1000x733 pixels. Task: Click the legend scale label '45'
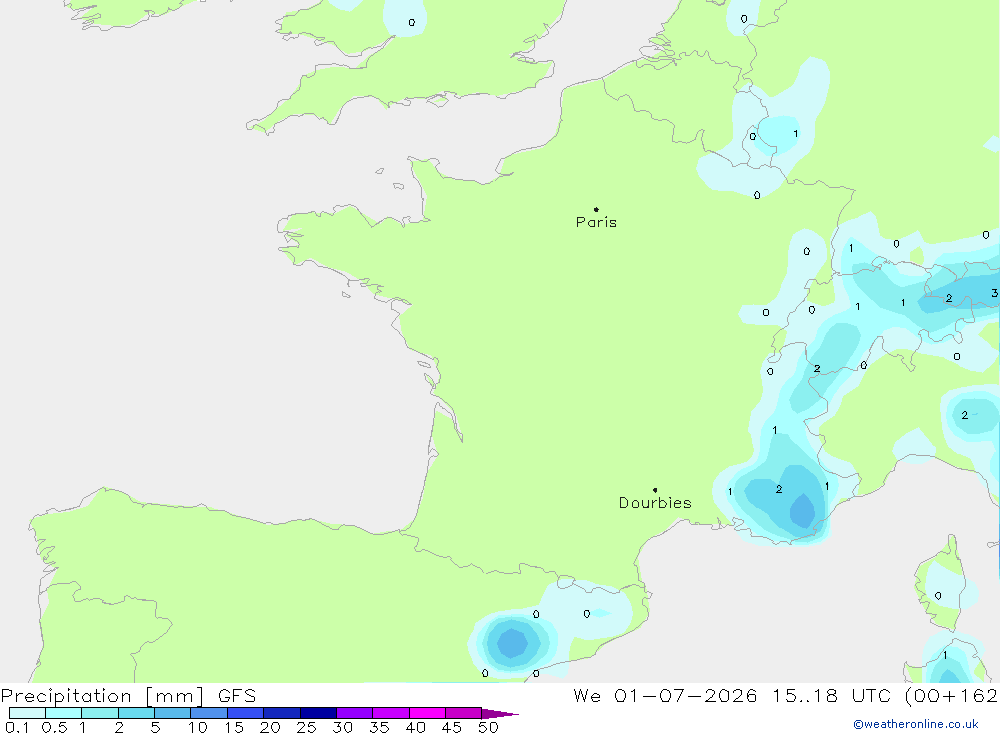452,727
